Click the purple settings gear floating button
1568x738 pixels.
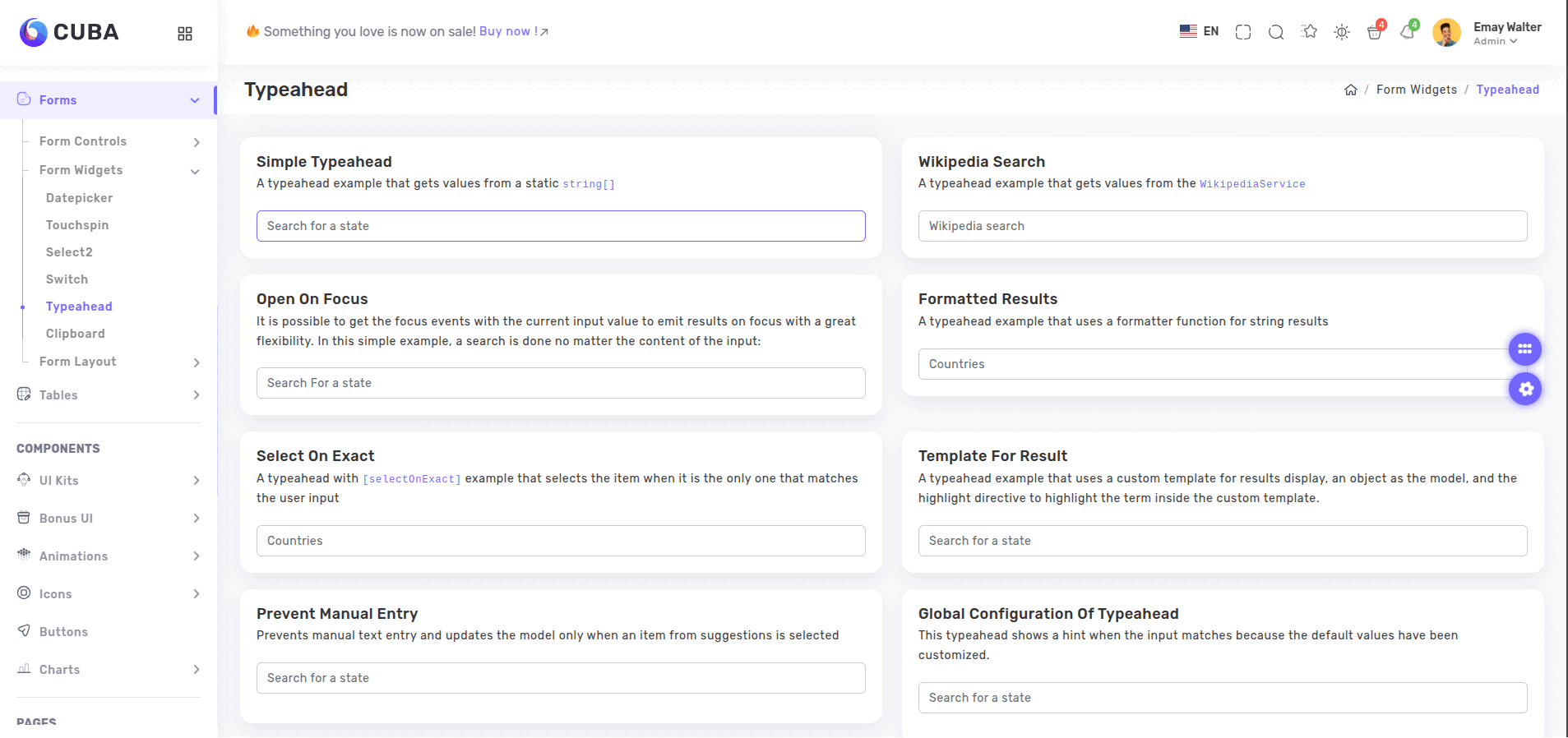click(x=1524, y=389)
